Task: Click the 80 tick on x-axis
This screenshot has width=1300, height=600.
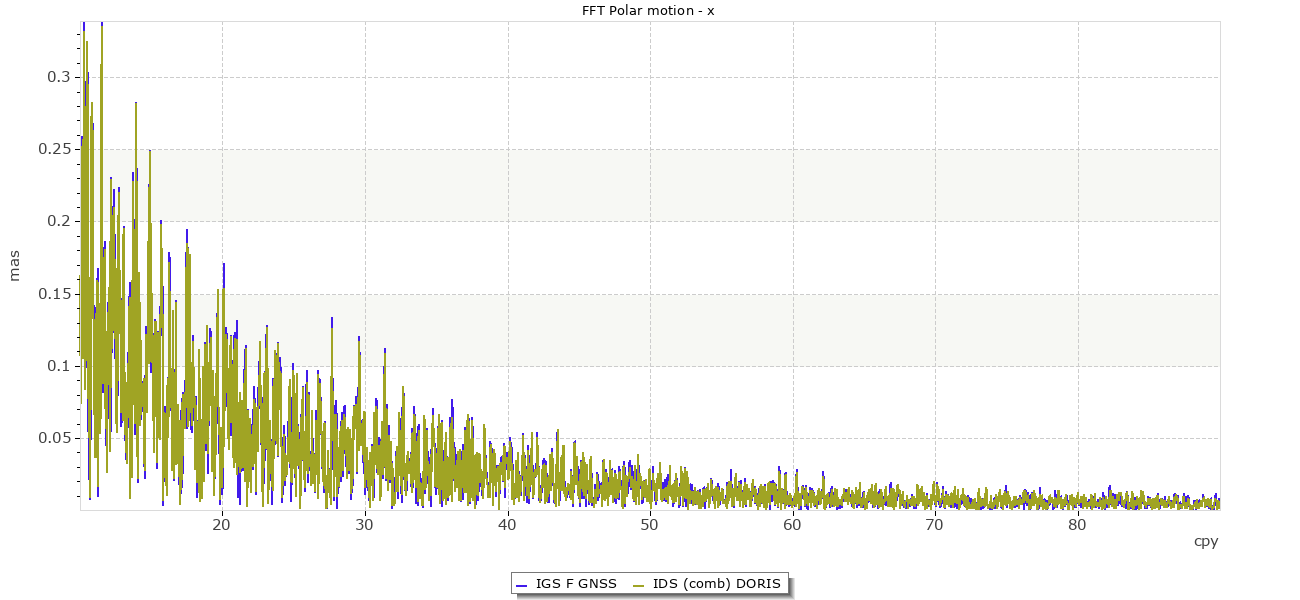Action: pos(1077,525)
